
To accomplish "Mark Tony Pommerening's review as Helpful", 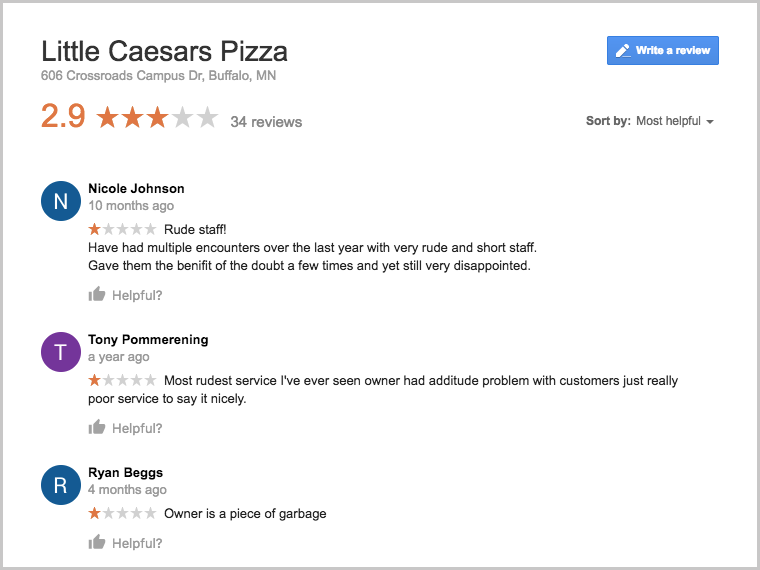I will click(137, 428).
